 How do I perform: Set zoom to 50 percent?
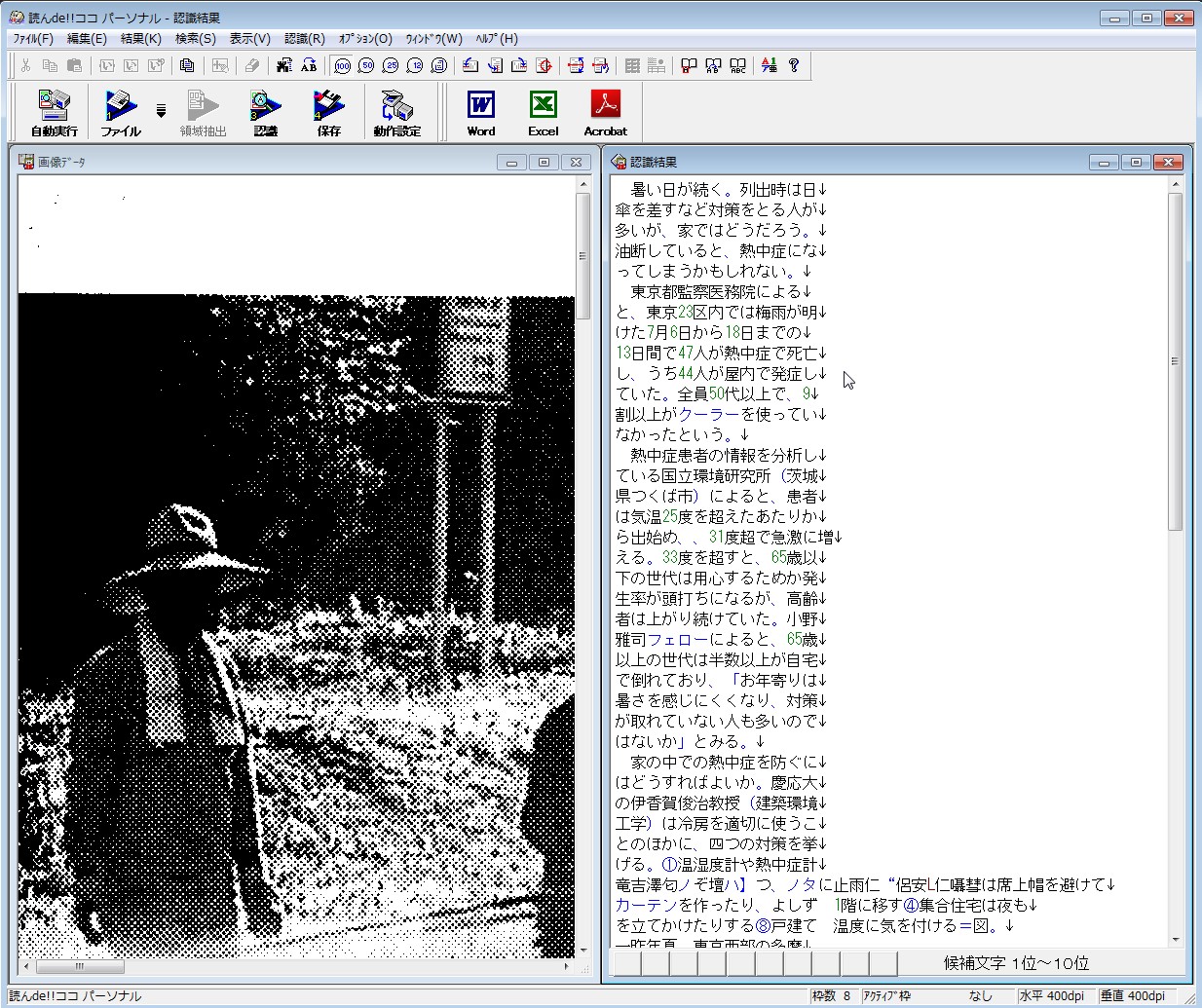(366, 65)
